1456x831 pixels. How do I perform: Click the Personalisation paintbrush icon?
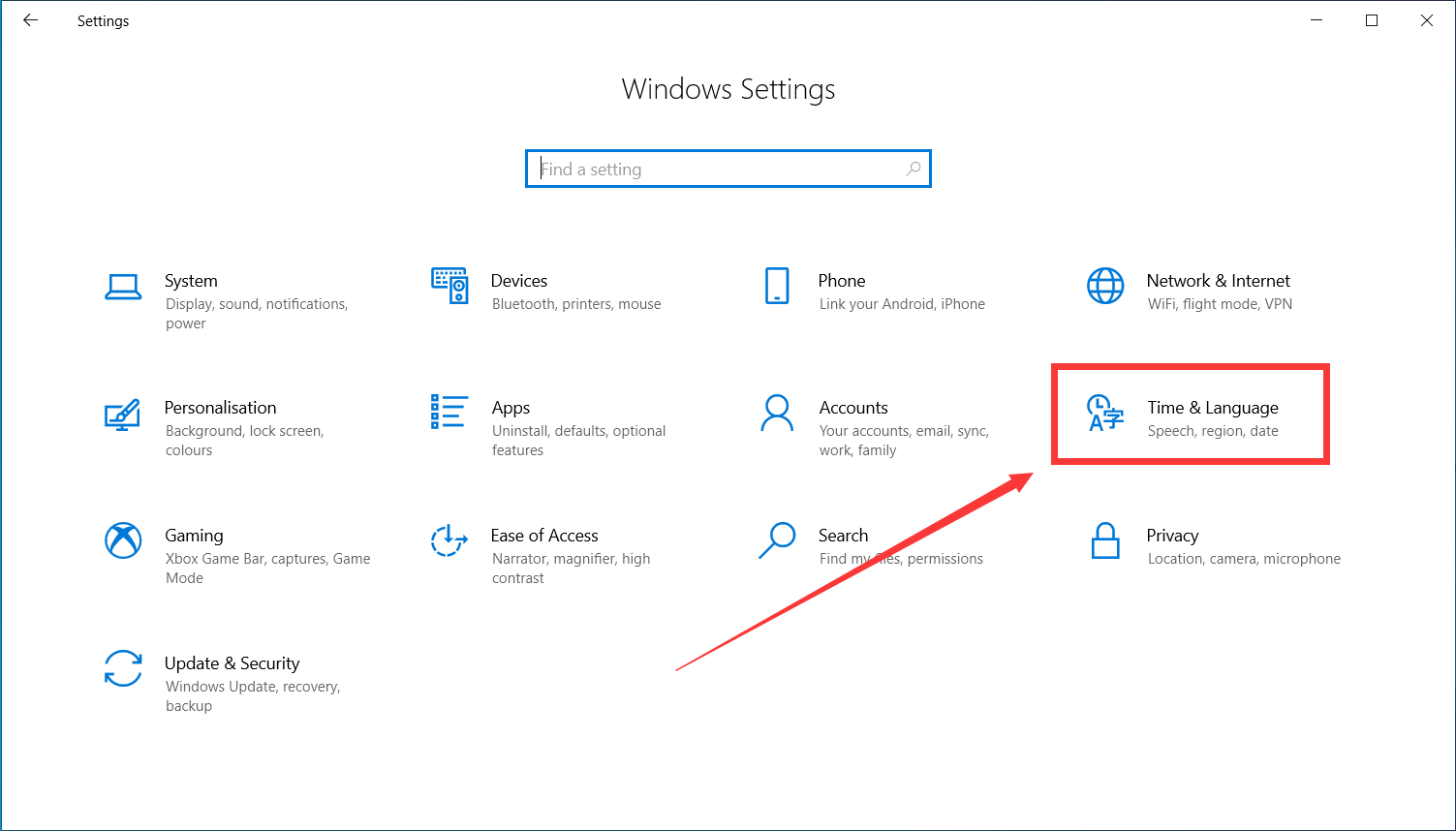tap(123, 414)
